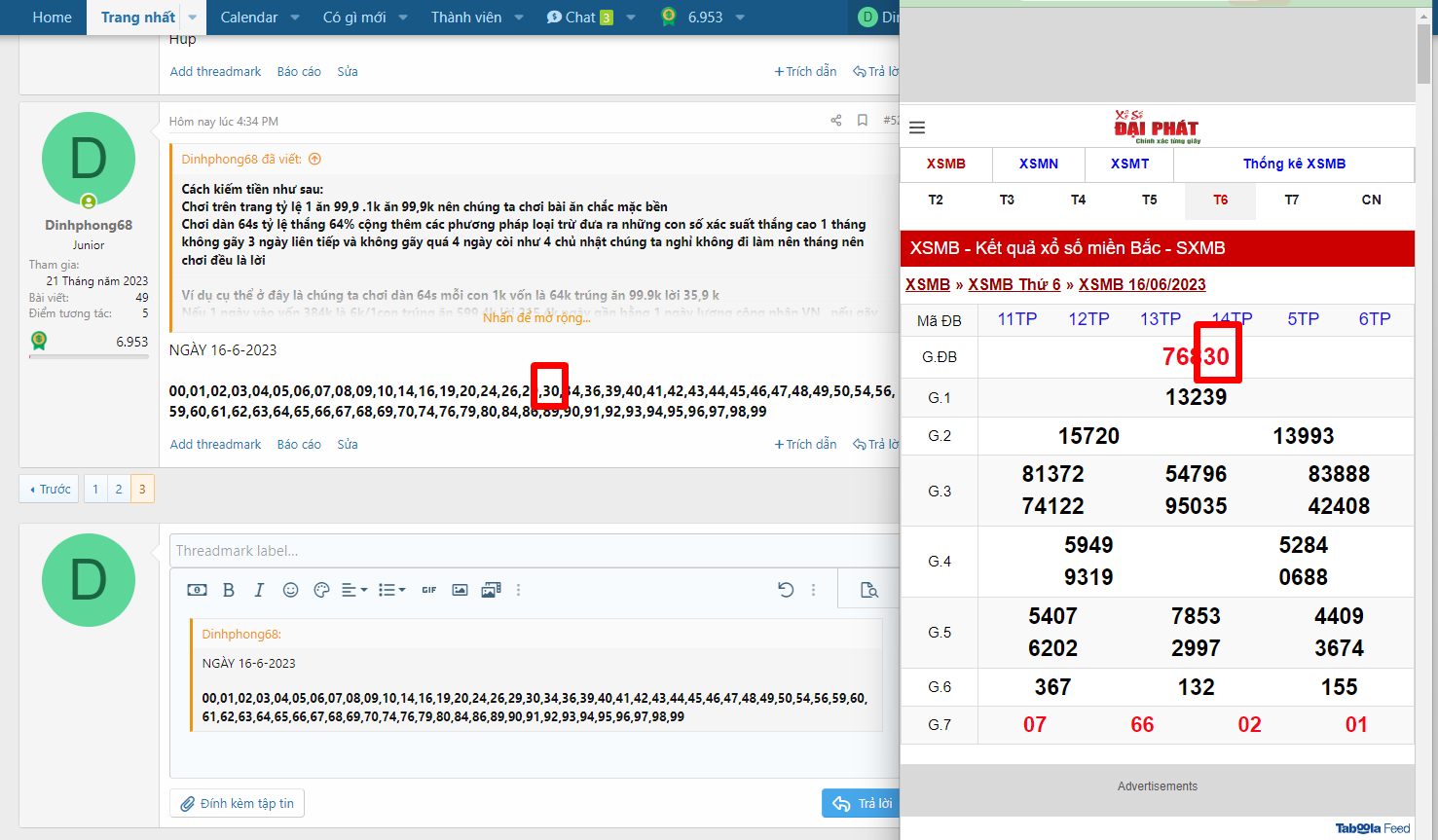The width and height of the screenshot is (1438, 840).
Task: Select the 11TP code column header
Action: pos(1017,319)
